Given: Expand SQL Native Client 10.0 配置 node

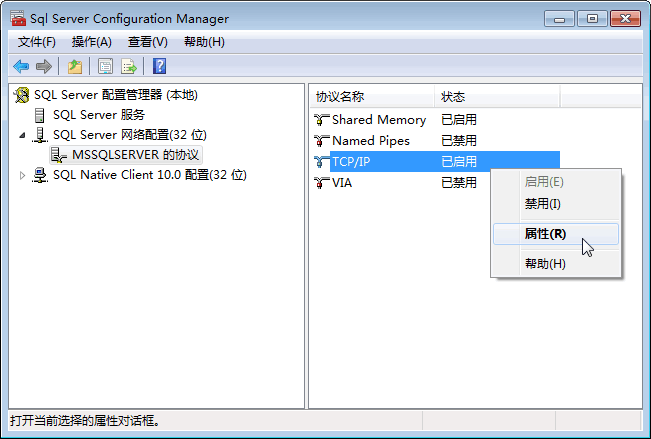Looking at the screenshot, I should pyautogui.click(x=22, y=175).
